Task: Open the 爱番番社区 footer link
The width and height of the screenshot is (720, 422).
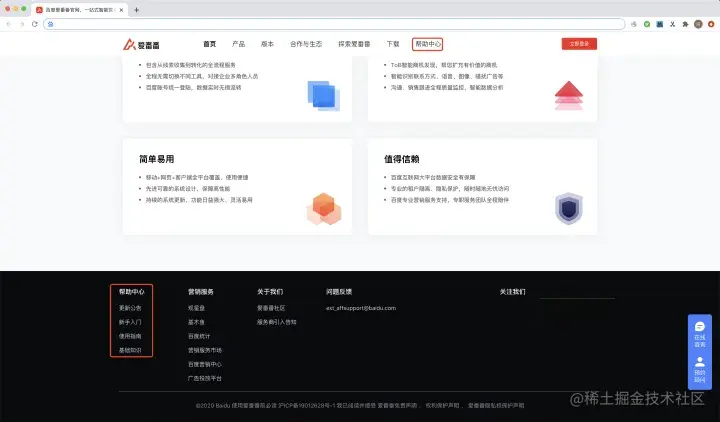Action: (x=271, y=308)
